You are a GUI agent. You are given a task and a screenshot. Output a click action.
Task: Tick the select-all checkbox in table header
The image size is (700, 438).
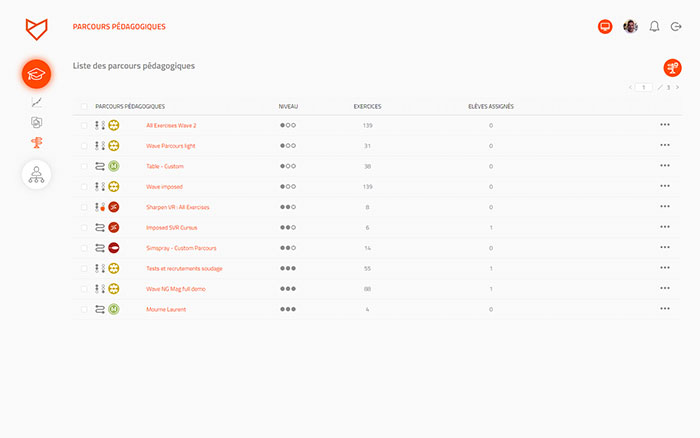point(84,106)
